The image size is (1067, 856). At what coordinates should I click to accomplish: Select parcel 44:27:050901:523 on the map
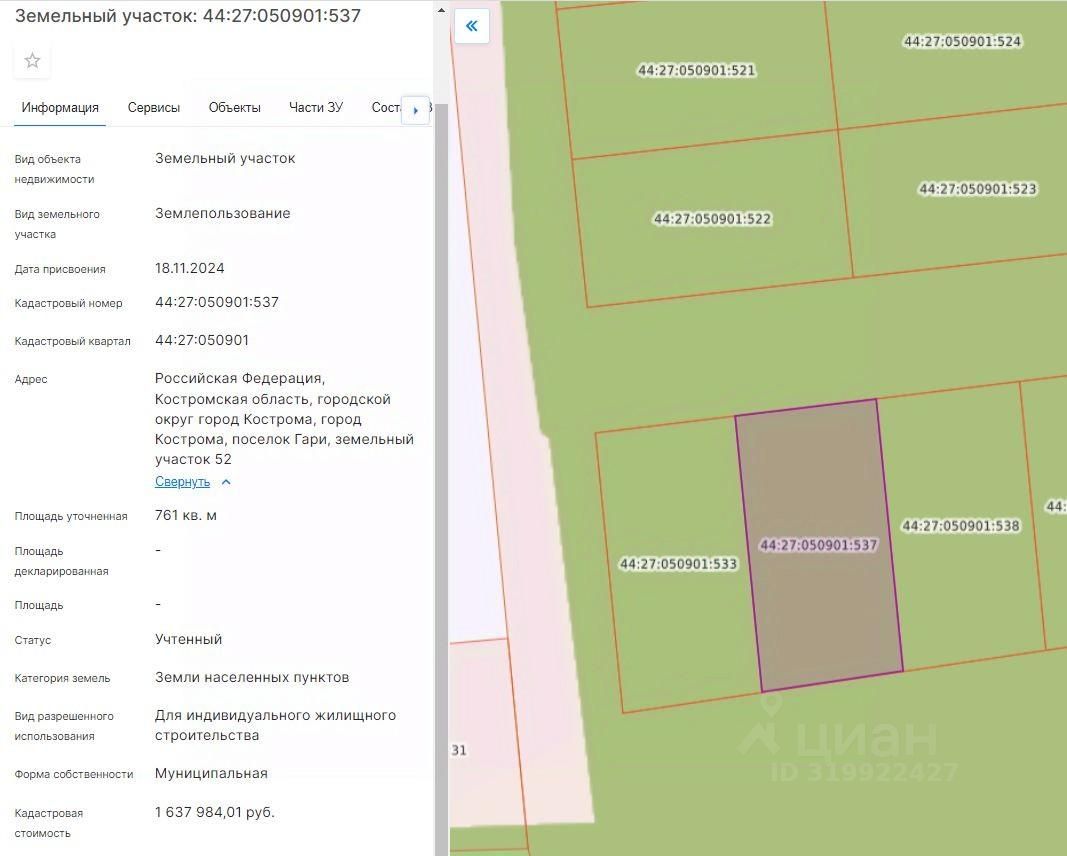tap(978, 189)
